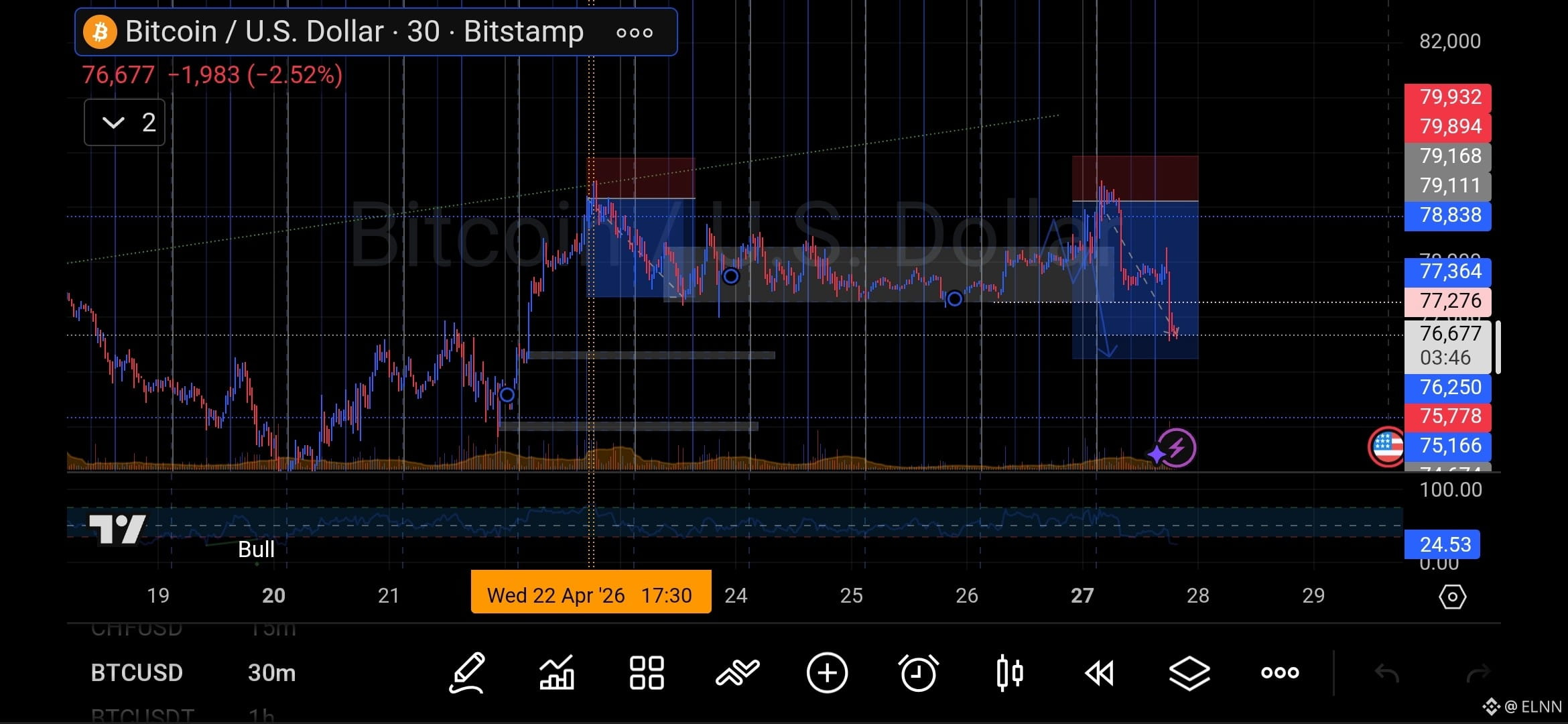Image resolution: width=1568 pixels, height=724 pixels.
Task: Tap the orange Wed 22 Apr '26 17:30 label
Action: tap(591, 592)
